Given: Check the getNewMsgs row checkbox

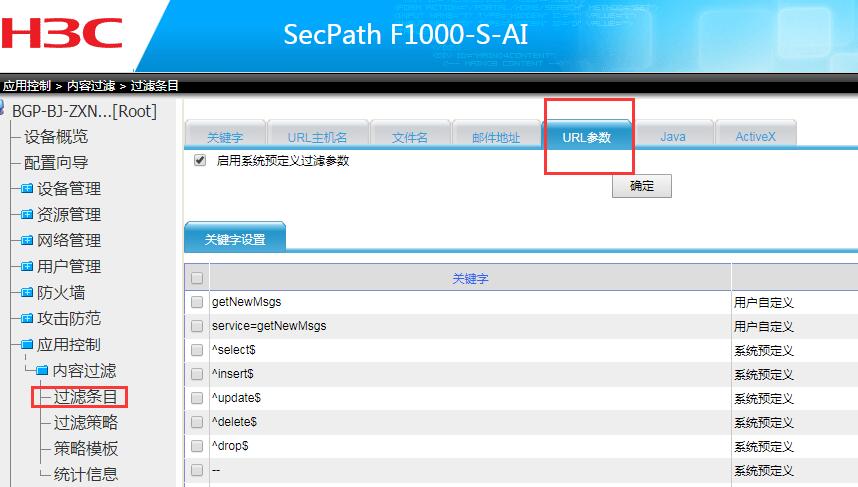Looking at the screenshot, I should [x=197, y=302].
